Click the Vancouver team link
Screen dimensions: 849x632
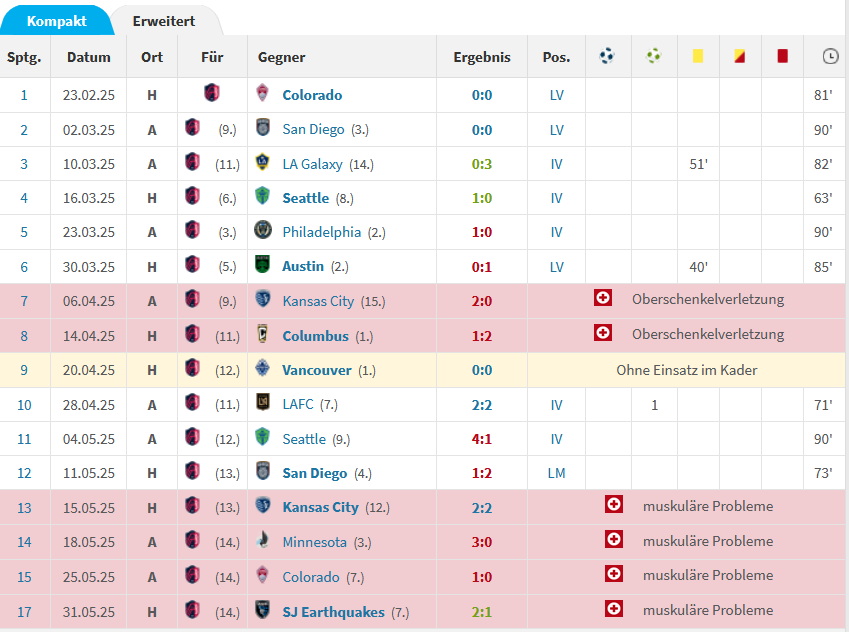point(317,370)
